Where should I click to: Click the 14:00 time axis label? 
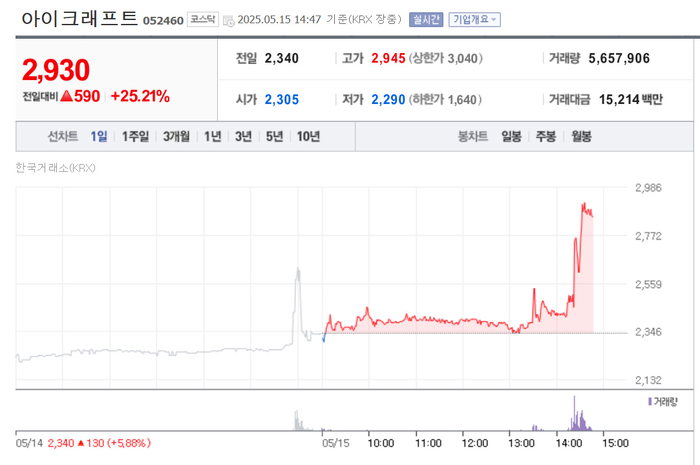click(569, 443)
